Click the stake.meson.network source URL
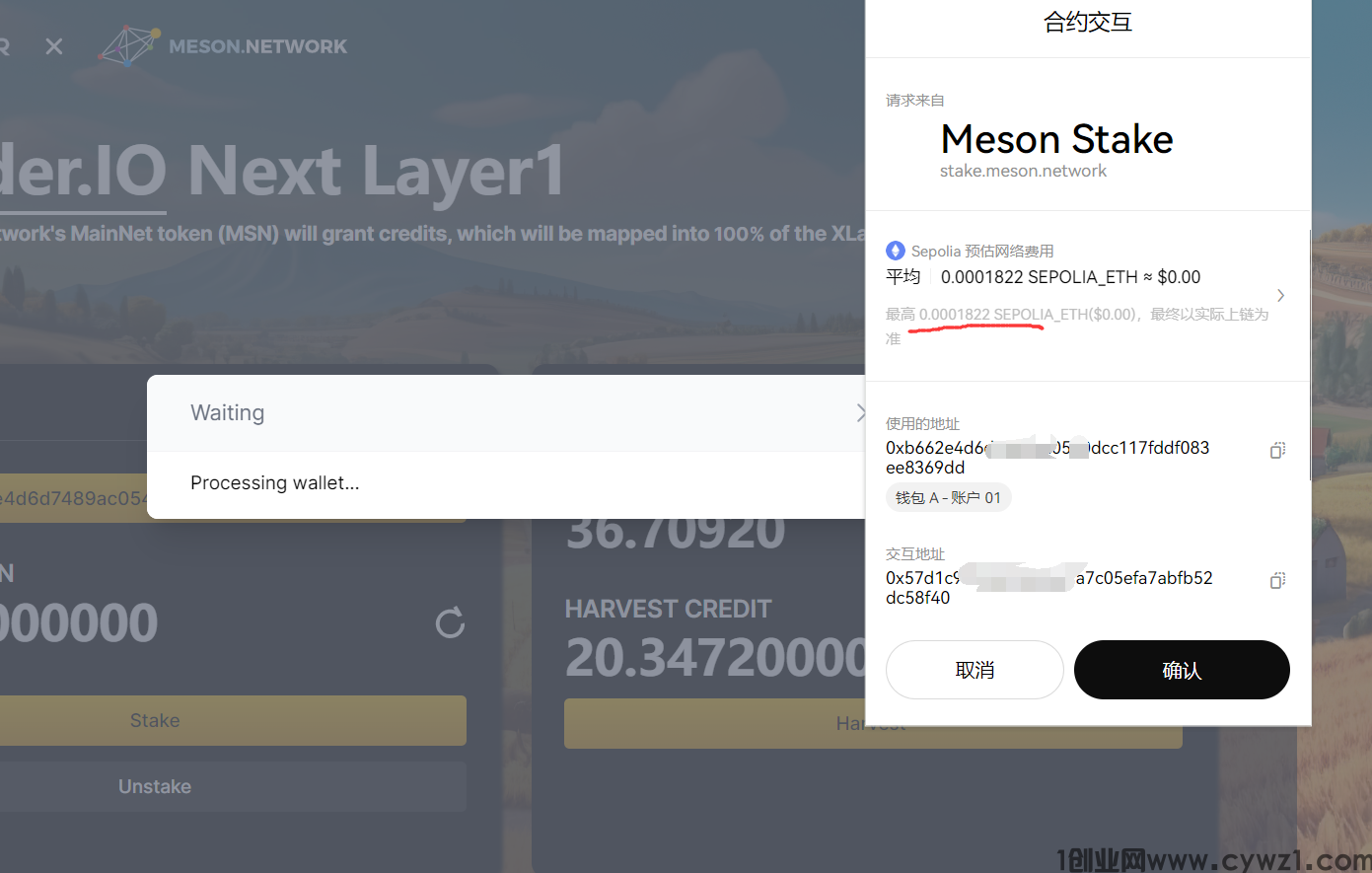Screen dimensions: 1372x873 [1023, 171]
